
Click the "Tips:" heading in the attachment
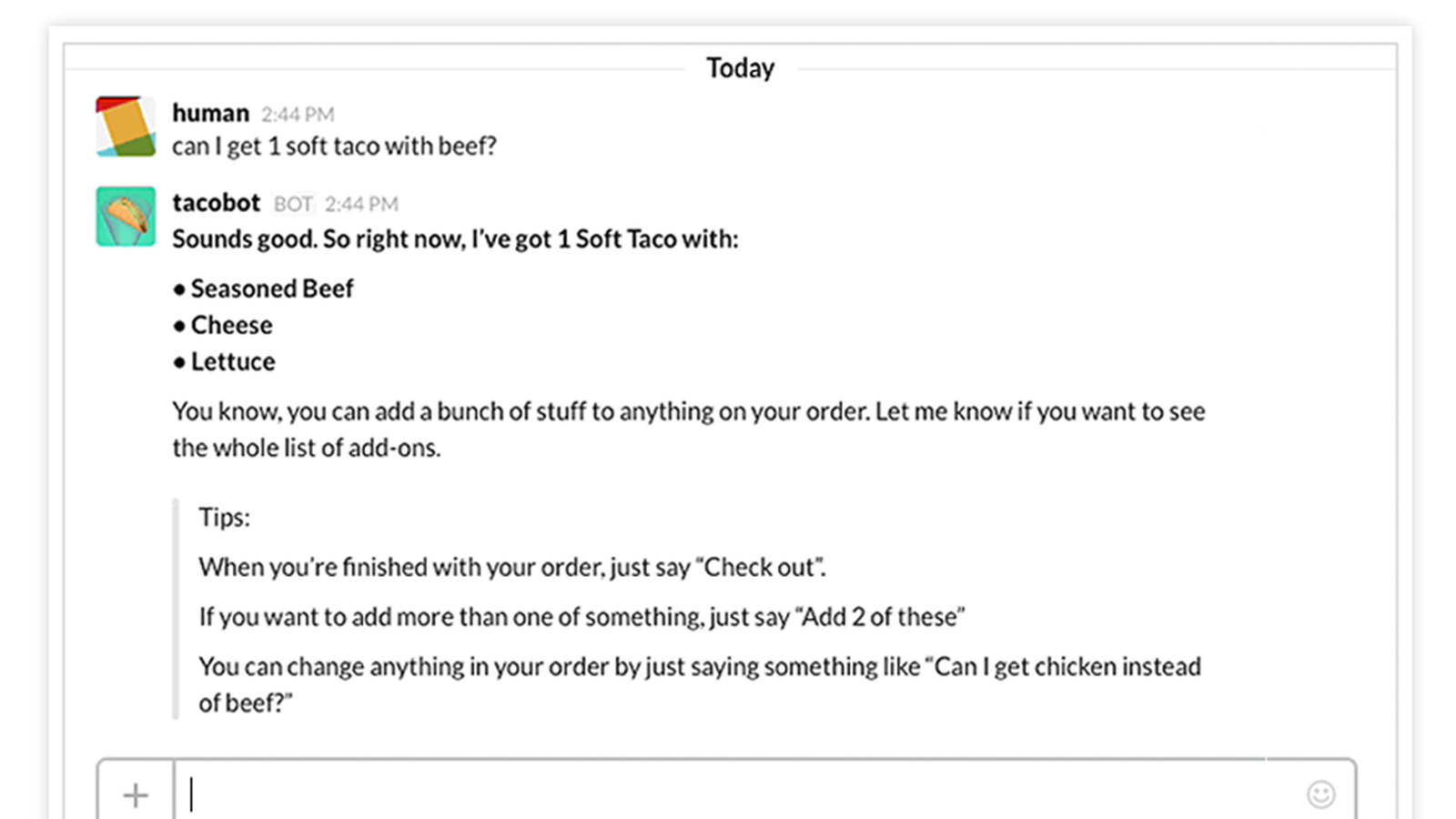tap(224, 517)
